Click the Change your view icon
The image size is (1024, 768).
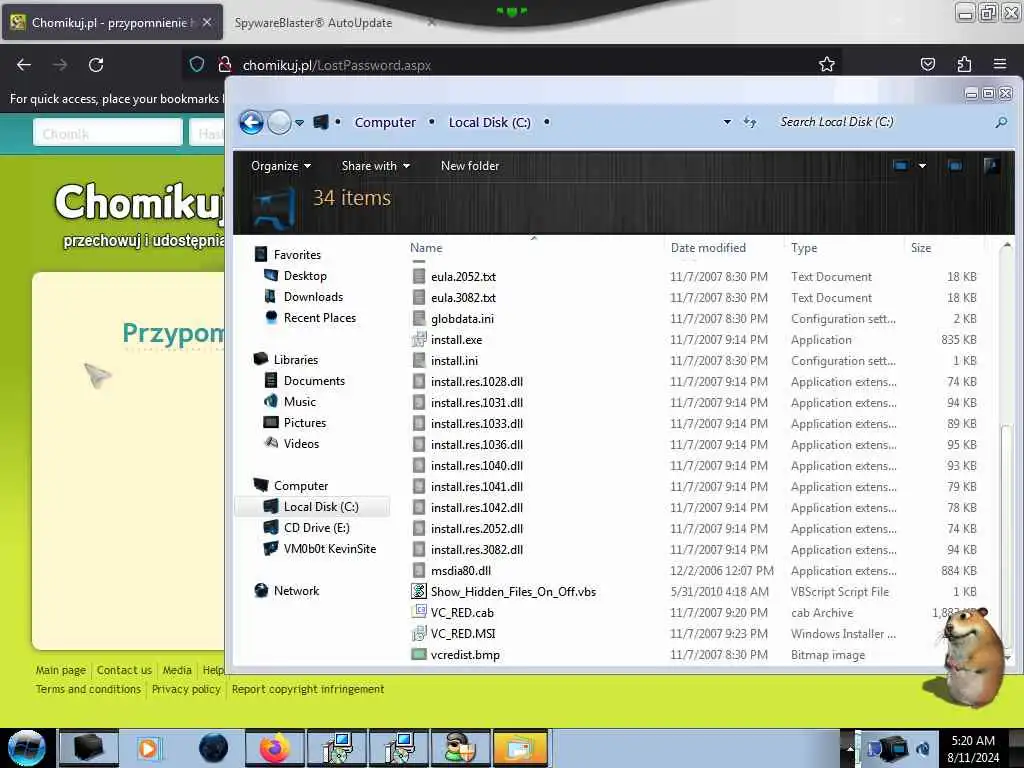(901, 166)
